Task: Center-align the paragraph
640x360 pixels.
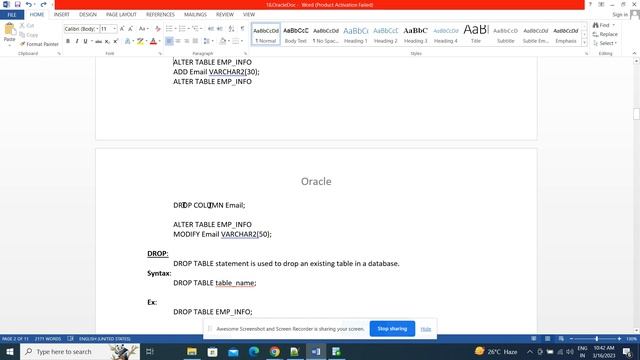Action: pos(178,41)
